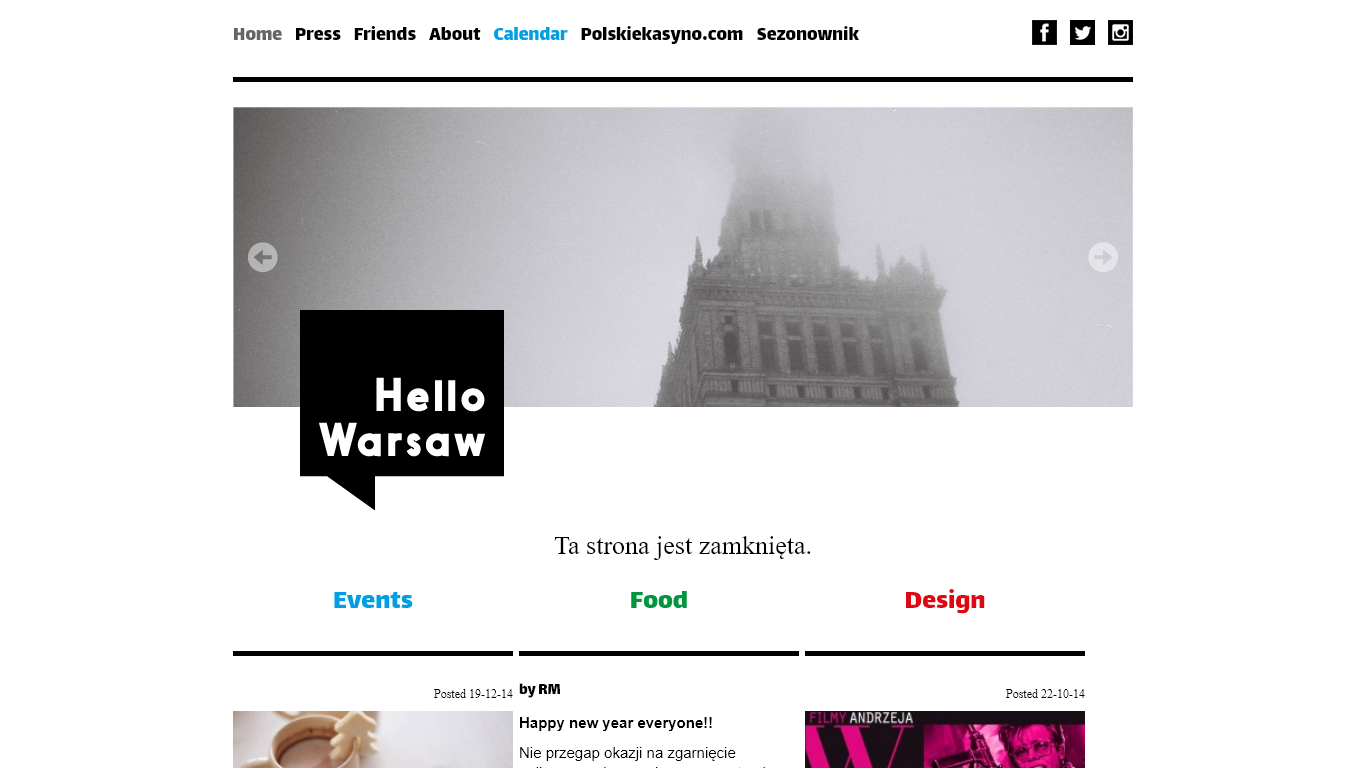
Task: Open the Instagram icon link
Action: coord(1120,33)
